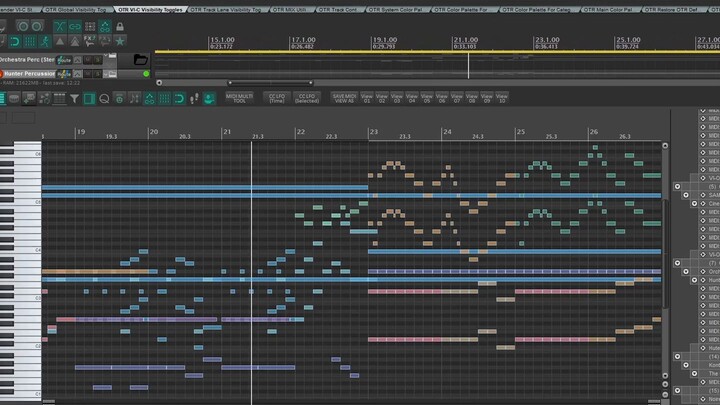Image resolution: width=720 pixels, height=405 pixels.
Task: Click the drum icon in the MIDI toolbar
Action: pos(14,98)
